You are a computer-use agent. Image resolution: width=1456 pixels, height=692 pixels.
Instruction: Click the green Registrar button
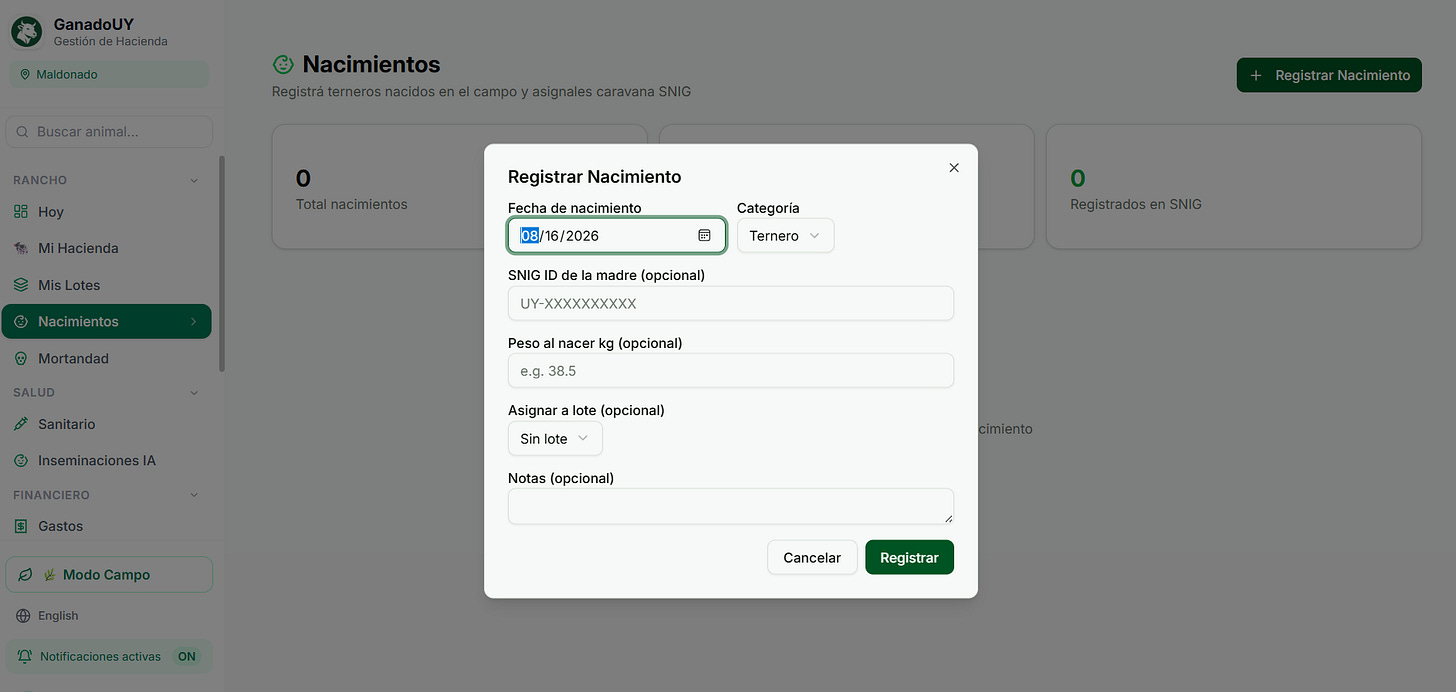(909, 558)
